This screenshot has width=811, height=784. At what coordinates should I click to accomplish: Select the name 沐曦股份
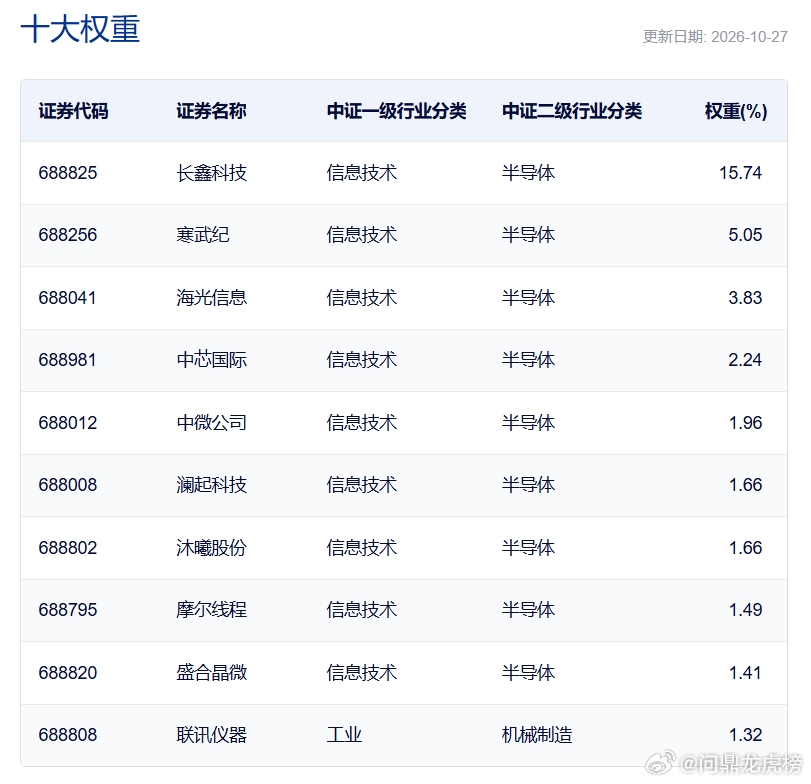coord(212,548)
